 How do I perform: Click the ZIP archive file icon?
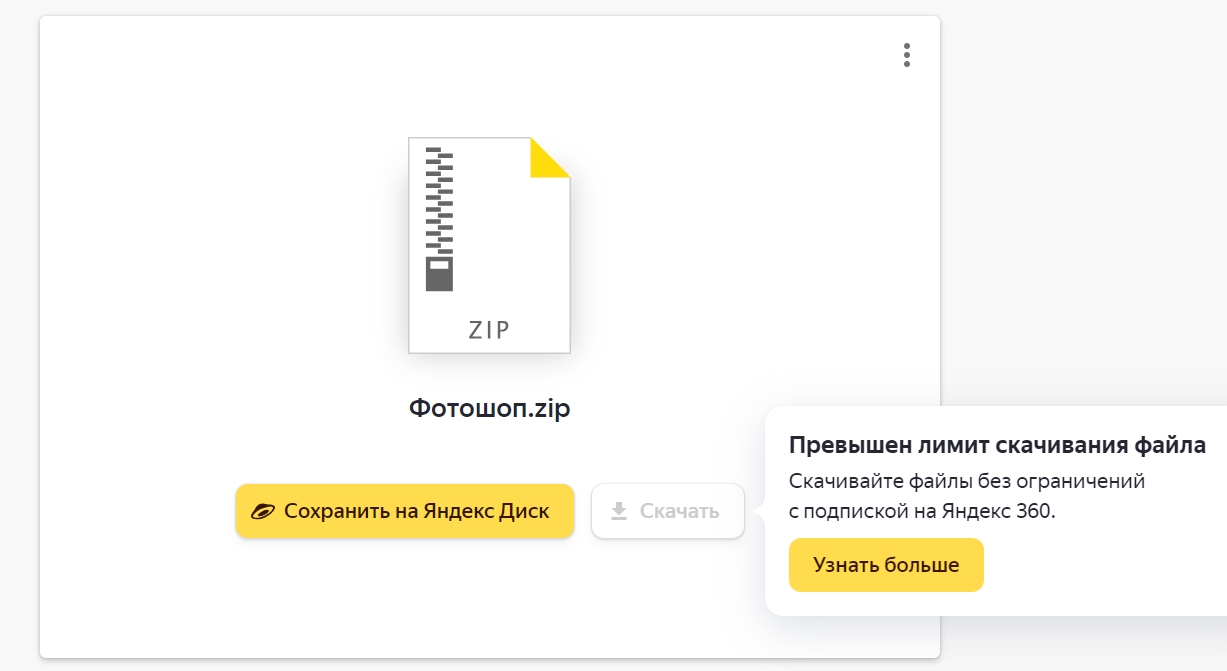point(489,245)
